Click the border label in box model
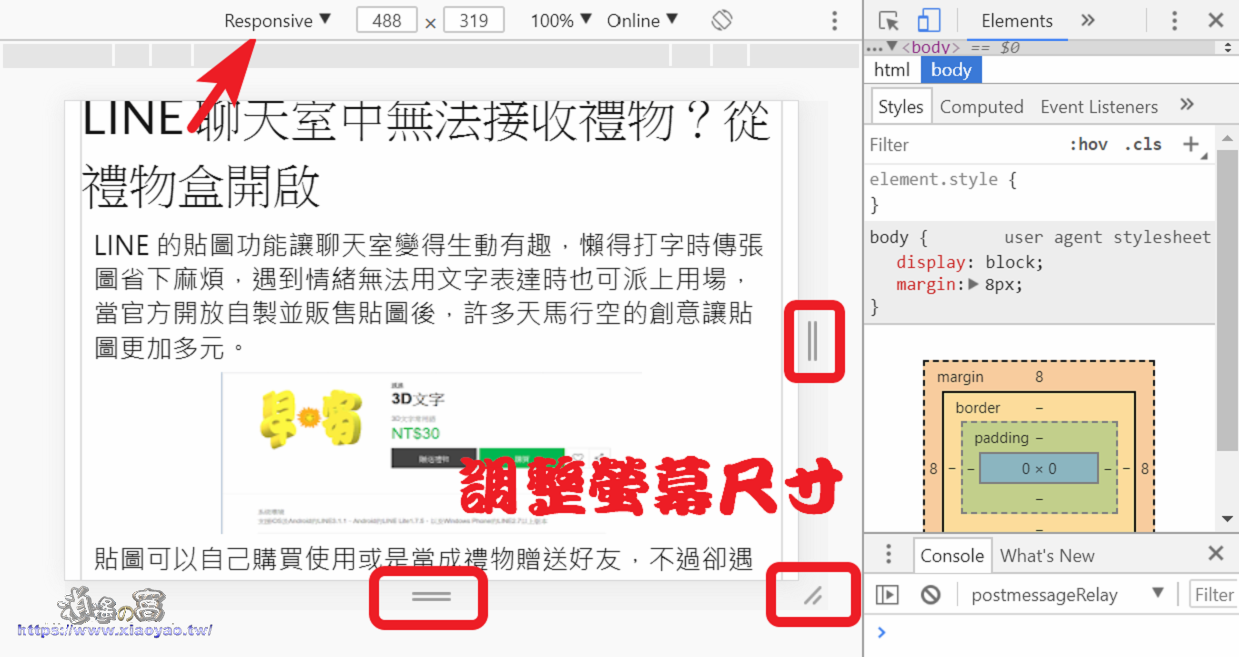The image size is (1239, 657). click(x=978, y=407)
